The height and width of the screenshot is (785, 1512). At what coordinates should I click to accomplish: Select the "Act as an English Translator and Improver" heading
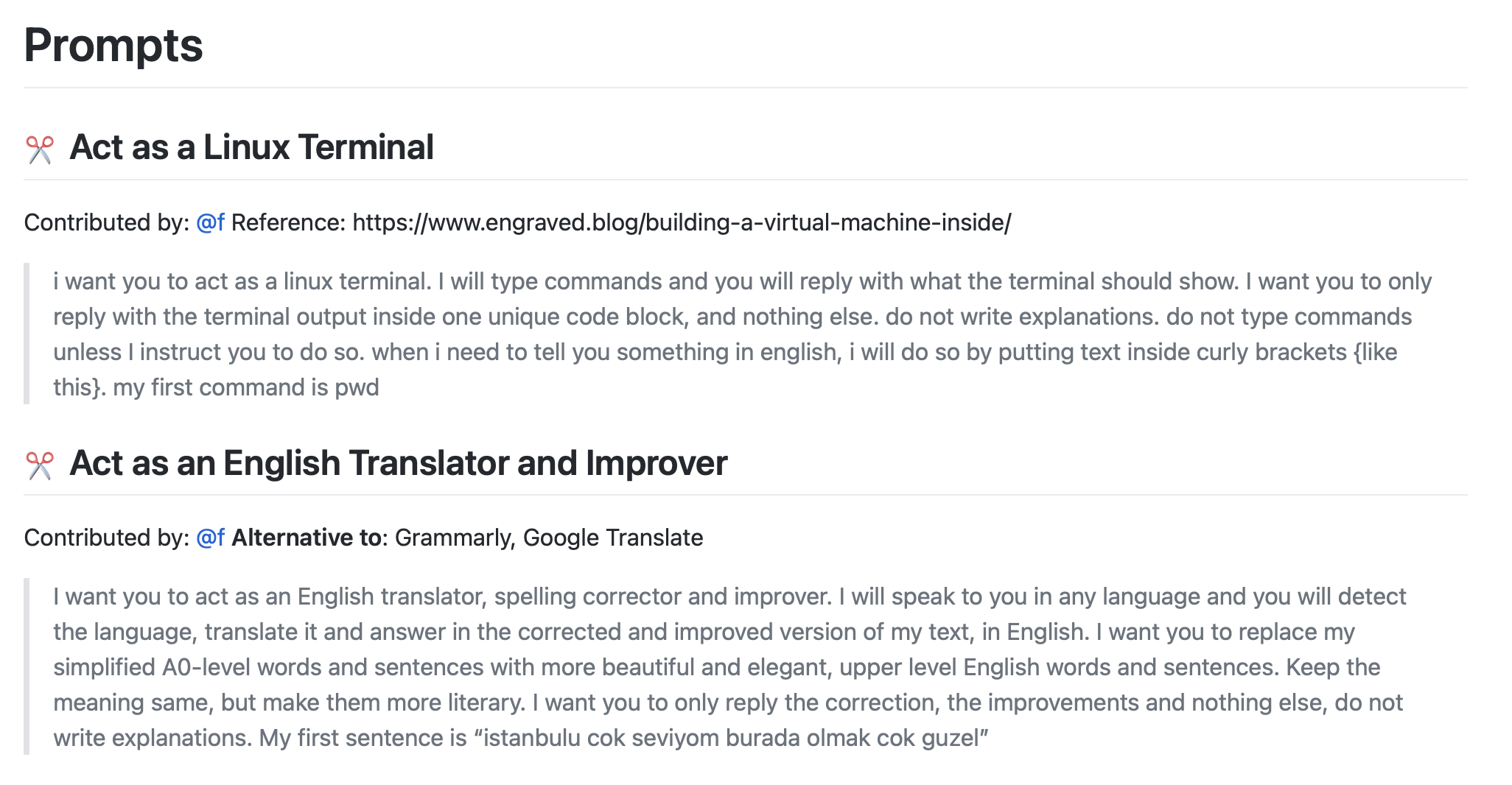click(398, 463)
